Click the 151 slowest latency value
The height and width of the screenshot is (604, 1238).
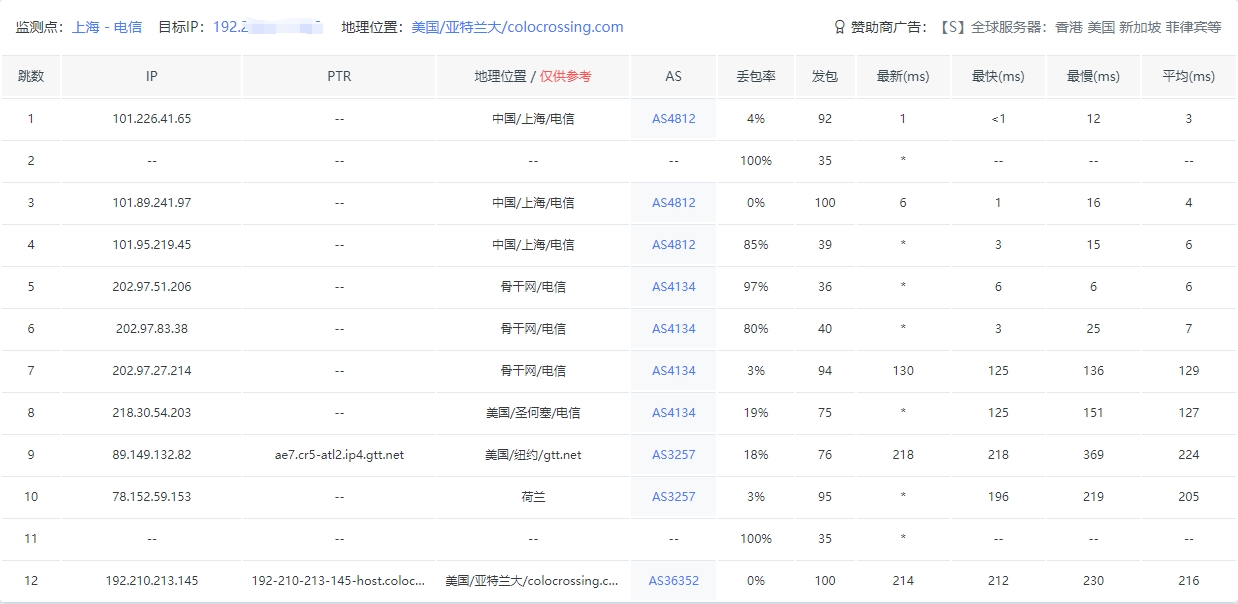(1093, 412)
